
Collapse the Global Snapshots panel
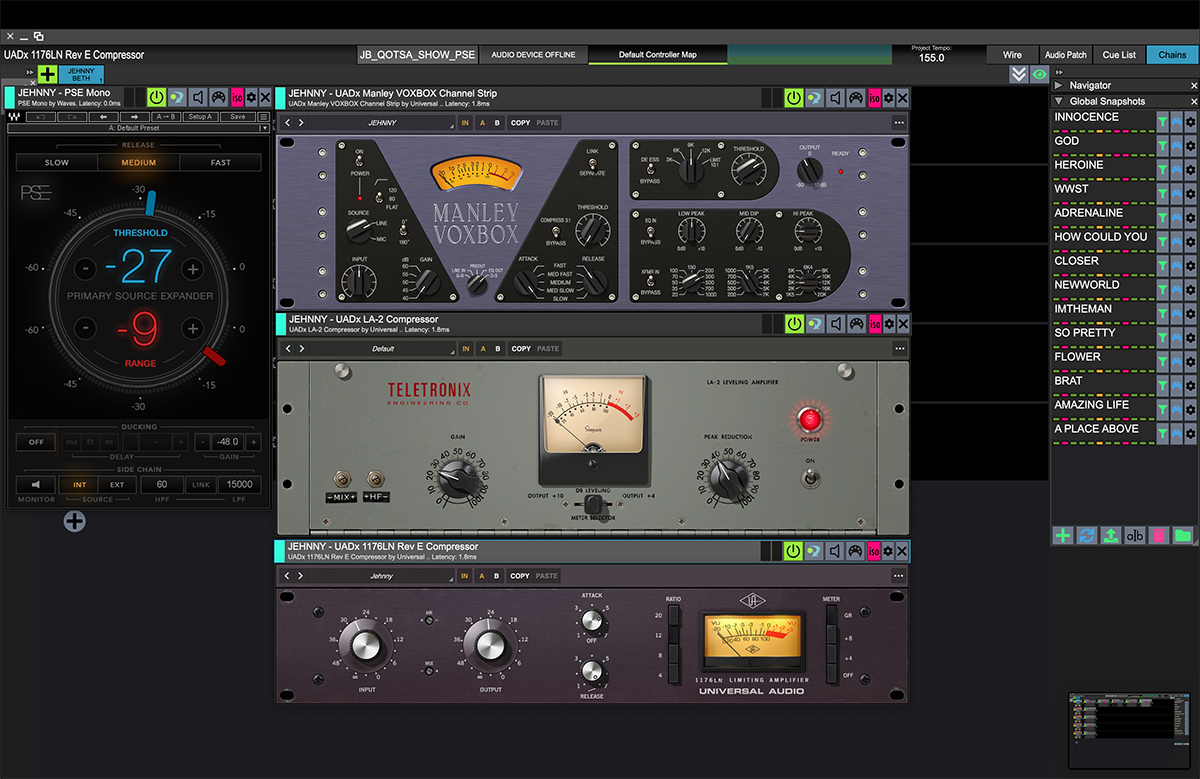(x=1059, y=101)
